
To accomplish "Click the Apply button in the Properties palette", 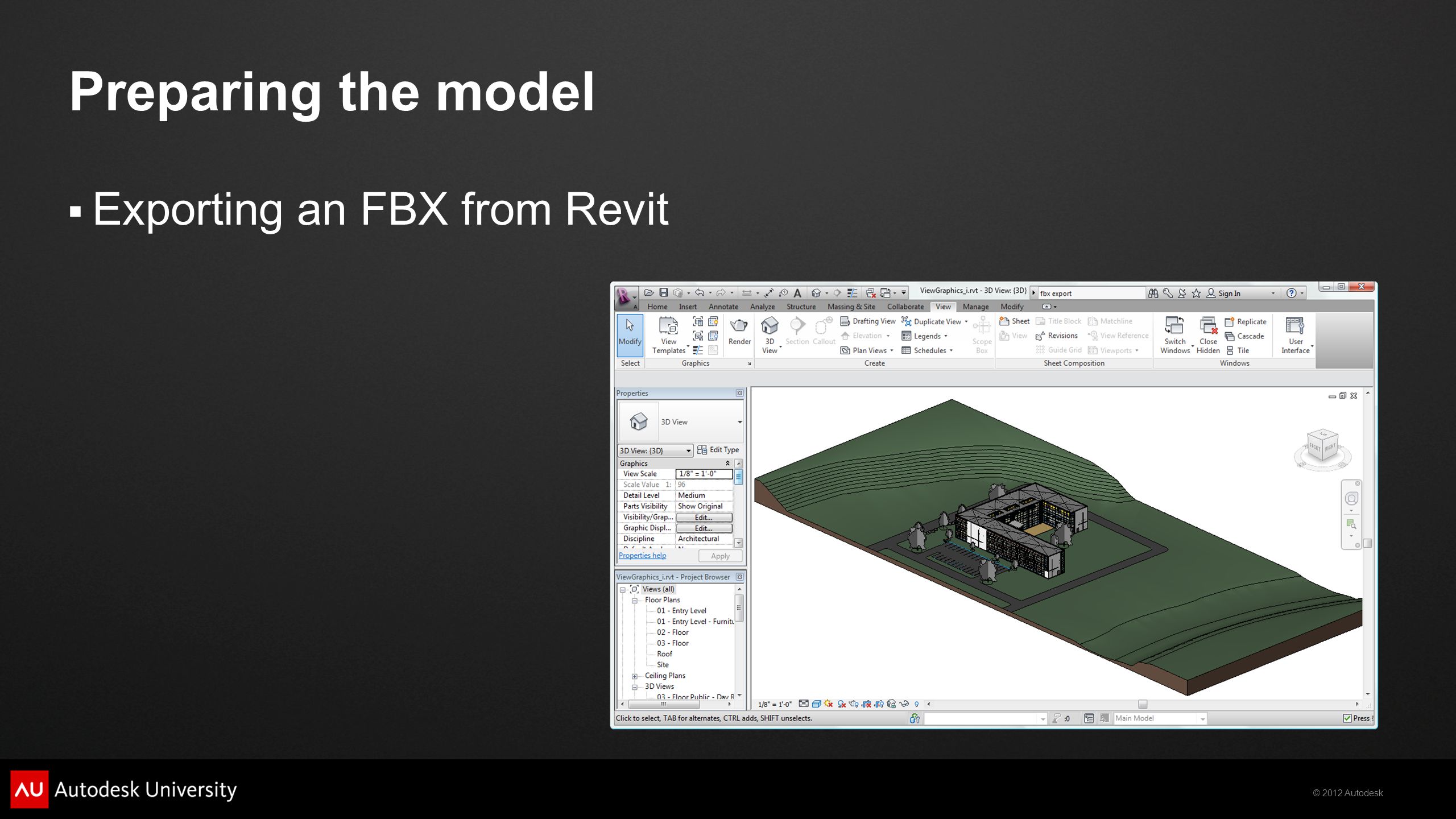I will click(x=720, y=556).
